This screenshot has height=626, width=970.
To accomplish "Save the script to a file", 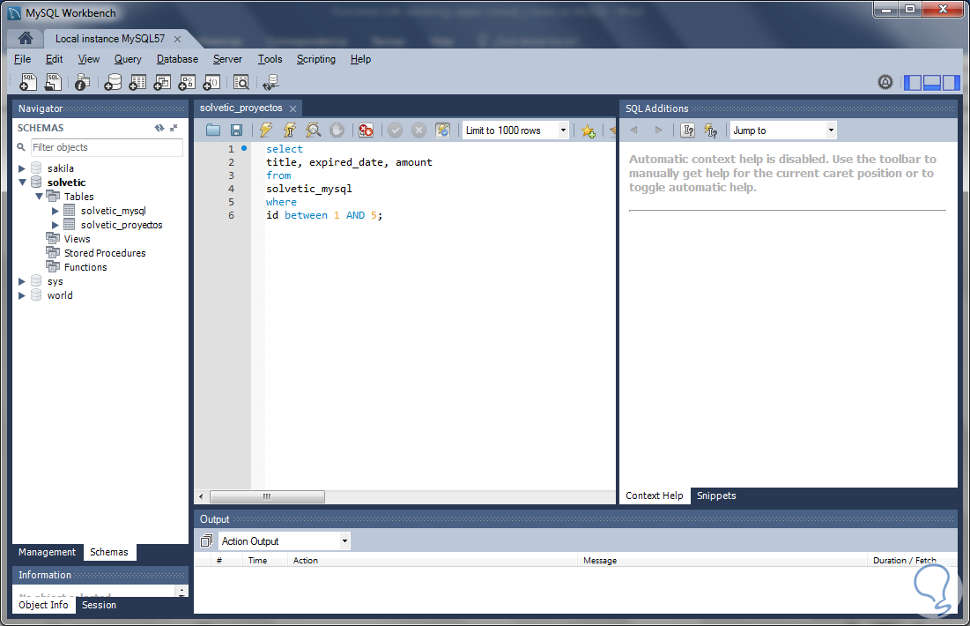I will click(x=236, y=130).
